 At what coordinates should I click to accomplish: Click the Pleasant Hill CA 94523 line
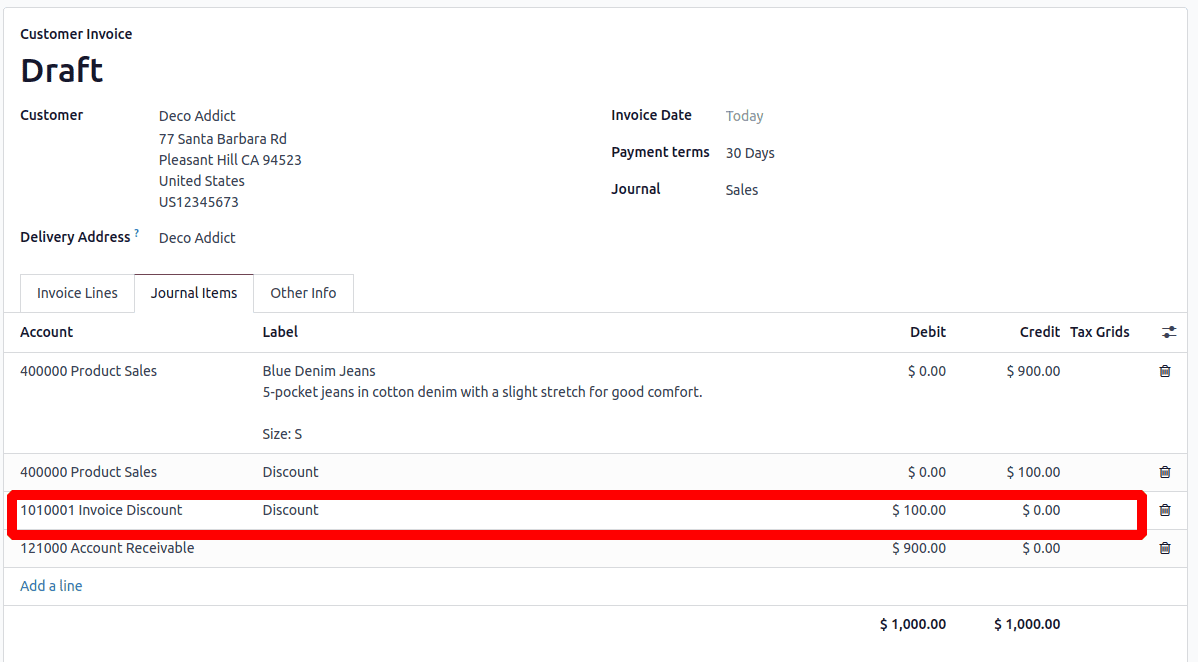click(230, 160)
